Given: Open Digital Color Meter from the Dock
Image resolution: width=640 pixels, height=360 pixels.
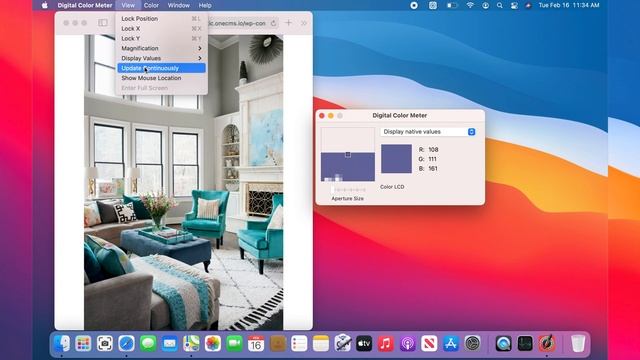Looking at the screenshot, I should (x=547, y=343).
